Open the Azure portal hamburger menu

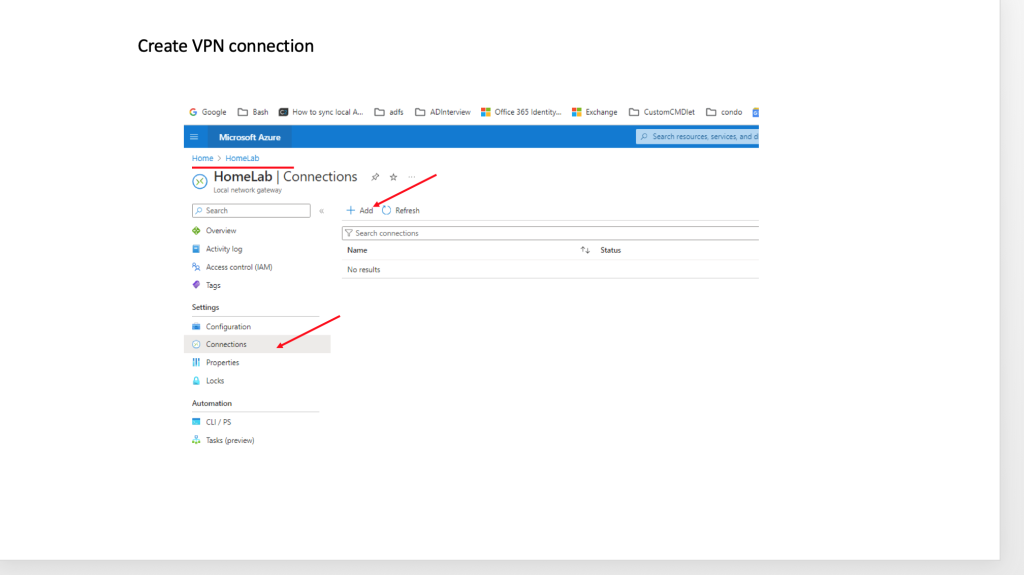194,137
